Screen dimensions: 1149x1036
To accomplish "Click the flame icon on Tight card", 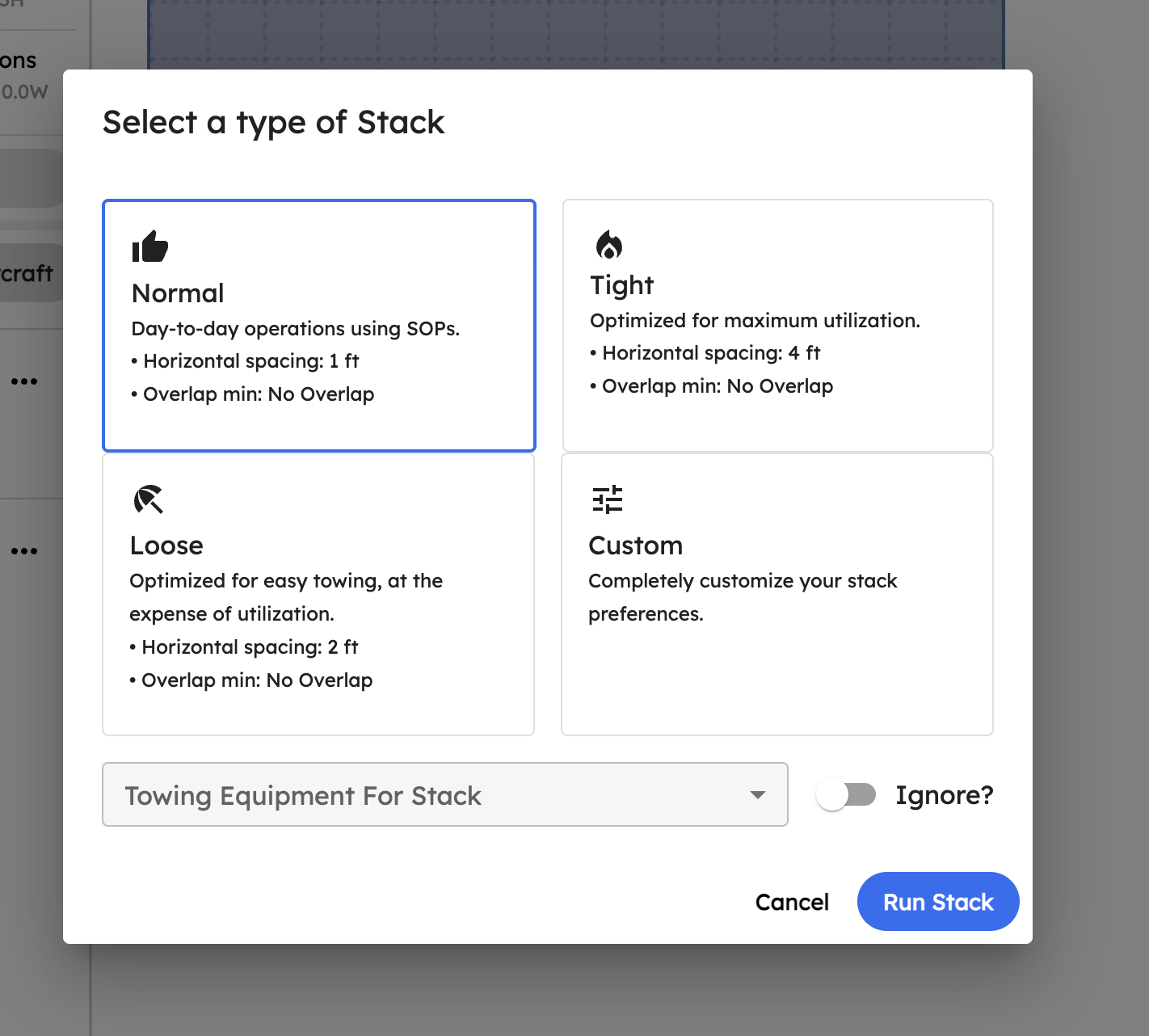I will pos(609,244).
